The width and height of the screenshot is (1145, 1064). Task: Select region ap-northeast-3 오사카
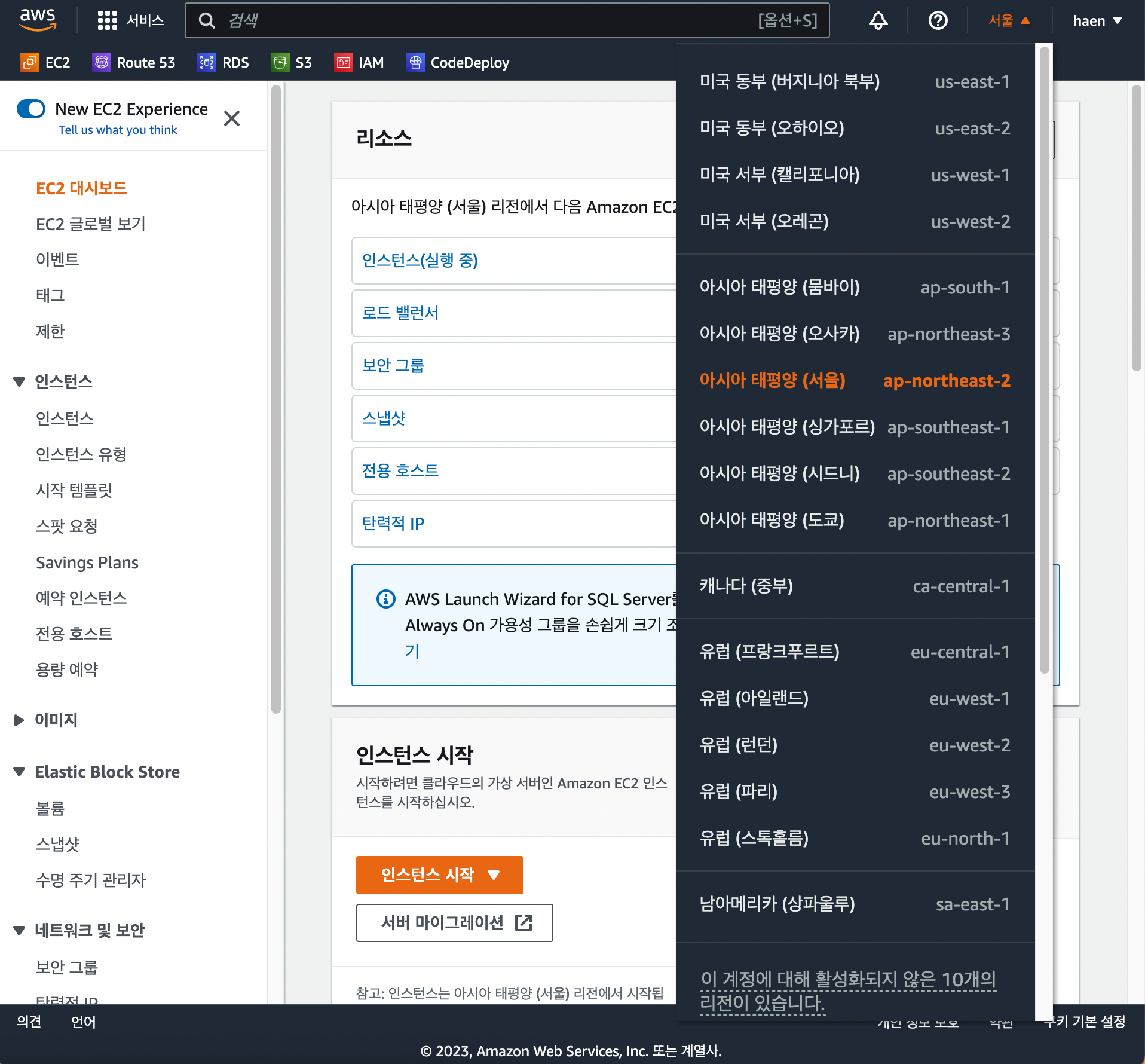coord(855,334)
